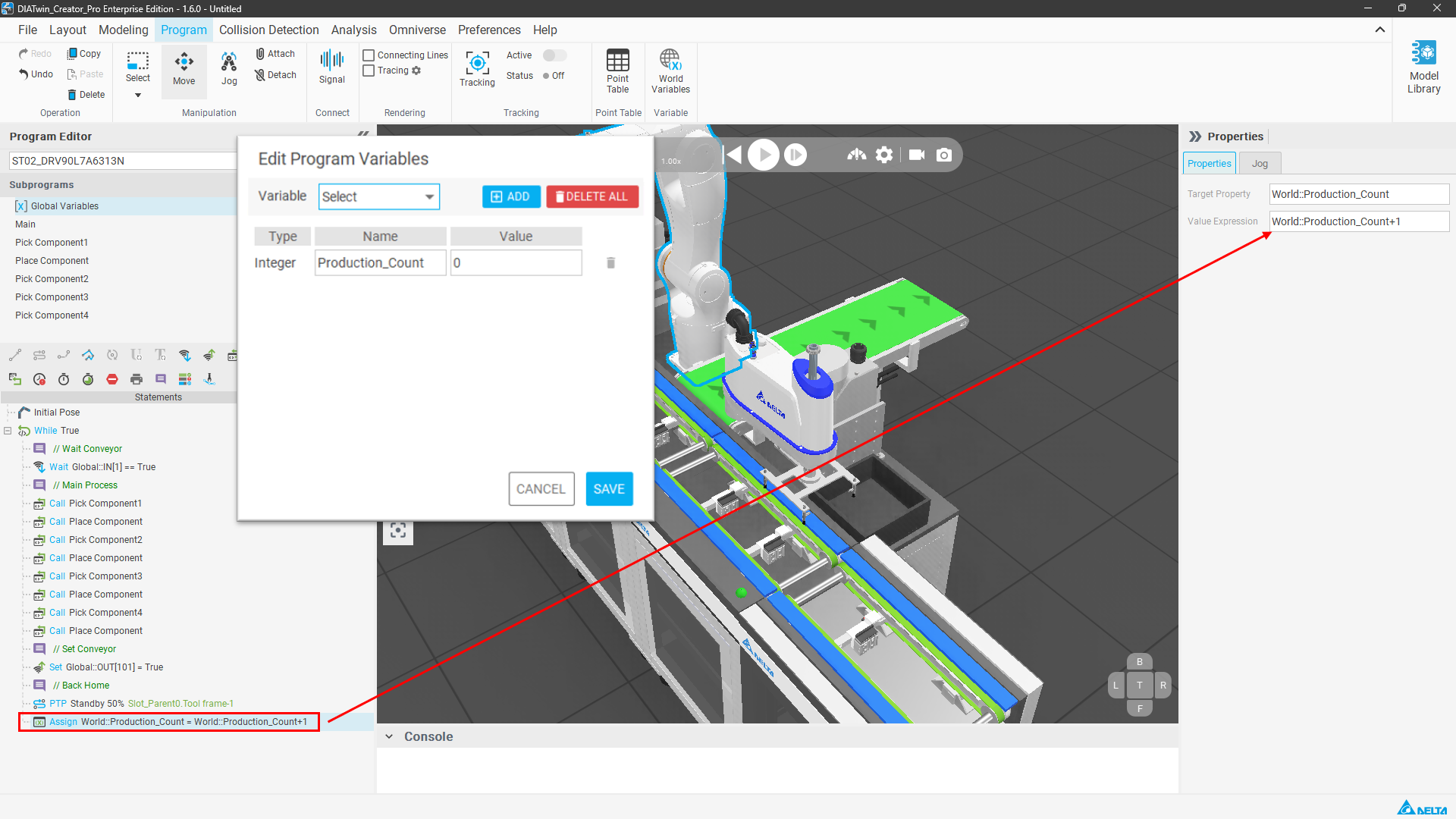The image size is (1456, 819).
Task: Open the Analysis tab
Action: pos(353,30)
